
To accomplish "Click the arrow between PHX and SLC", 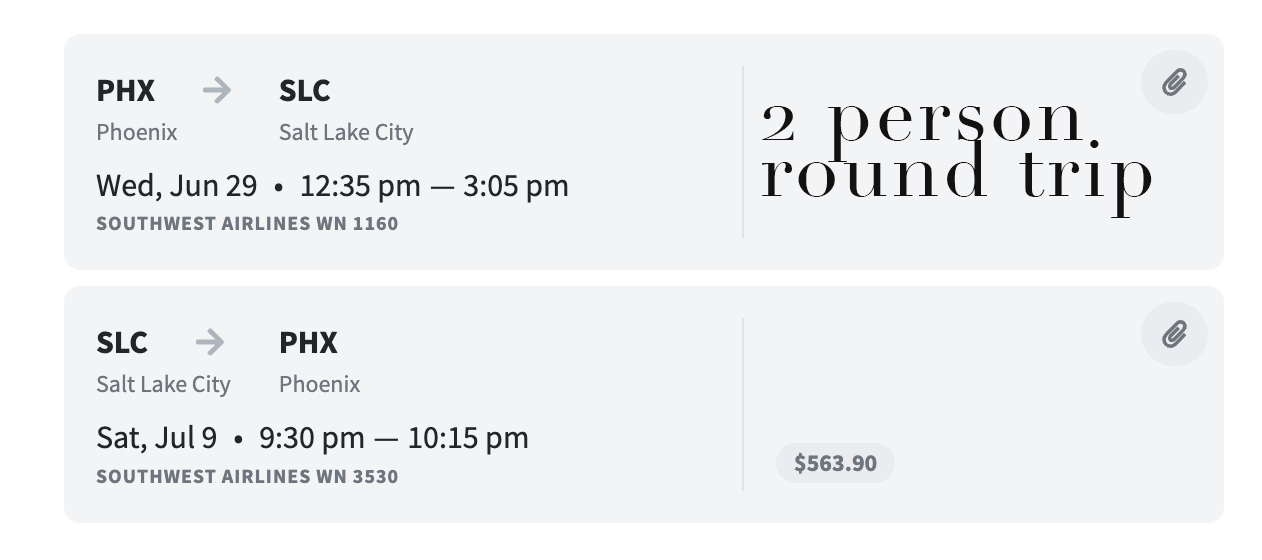I will (216, 91).
